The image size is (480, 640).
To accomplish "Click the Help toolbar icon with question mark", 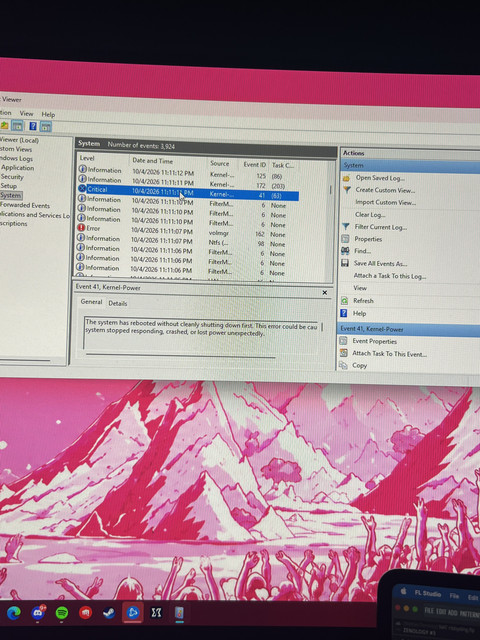I will point(33,126).
